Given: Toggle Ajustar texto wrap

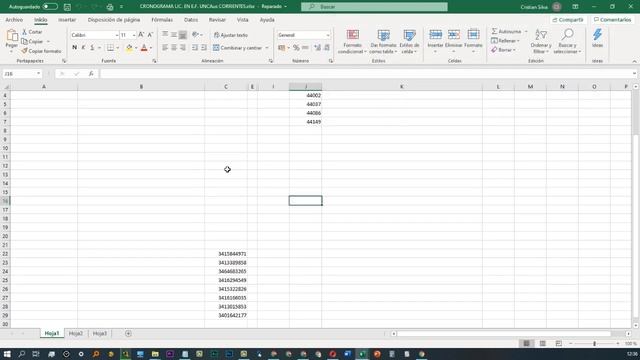Looking at the screenshot, I should tap(231, 35).
